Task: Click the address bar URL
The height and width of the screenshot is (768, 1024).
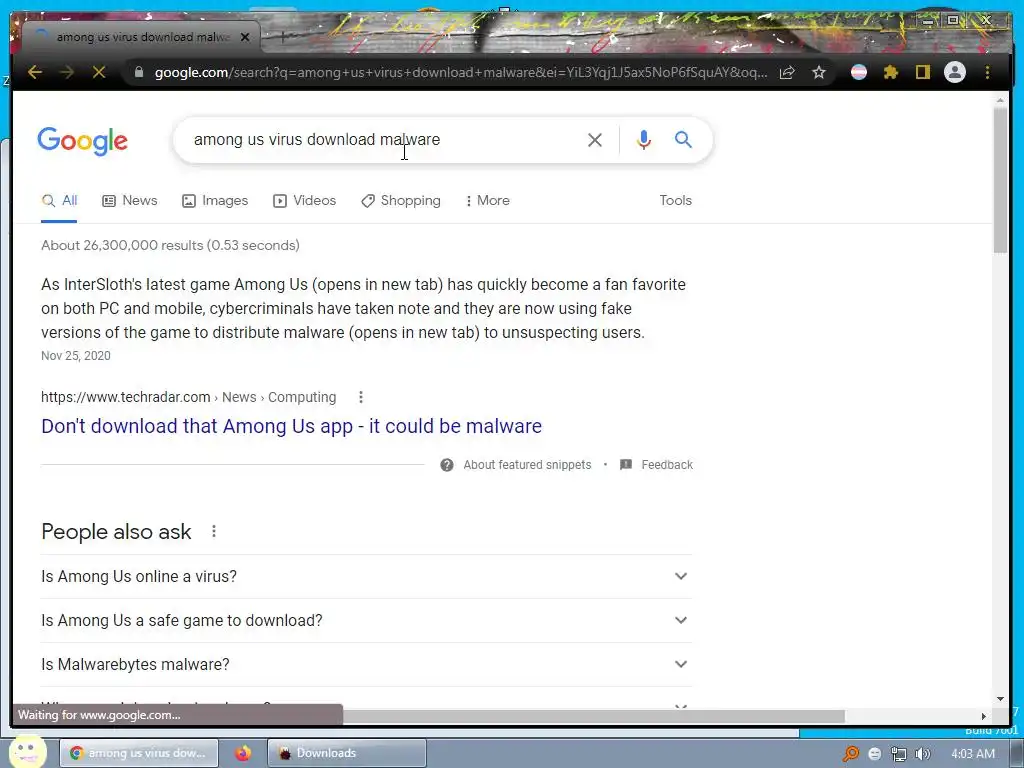Action: pos(461,72)
